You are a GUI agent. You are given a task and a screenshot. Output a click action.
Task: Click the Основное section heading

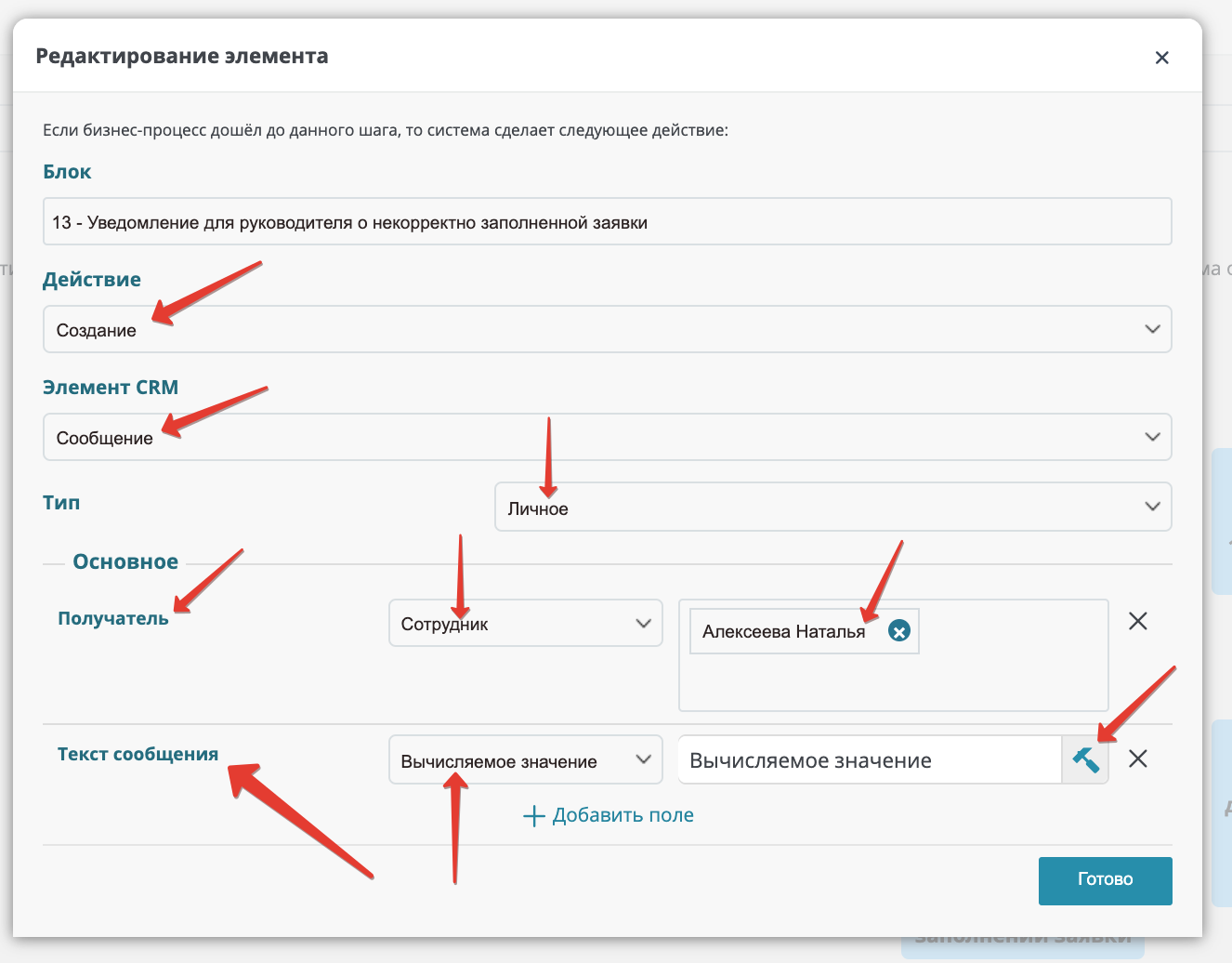pos(125,561)
